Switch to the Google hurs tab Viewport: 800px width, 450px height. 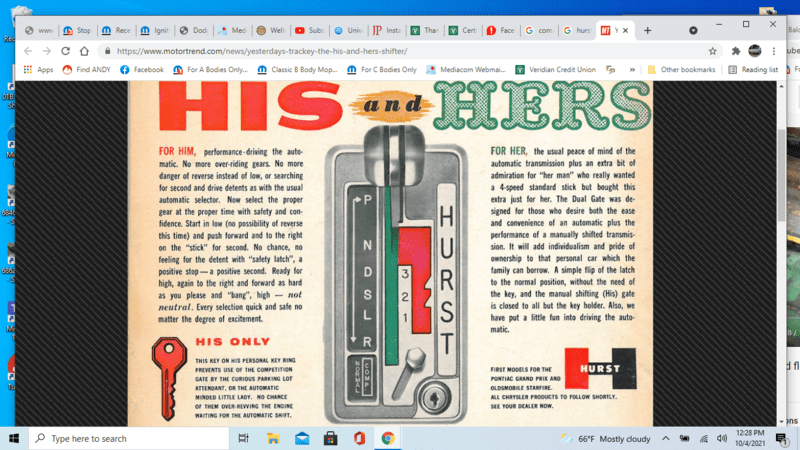point(577,31)
